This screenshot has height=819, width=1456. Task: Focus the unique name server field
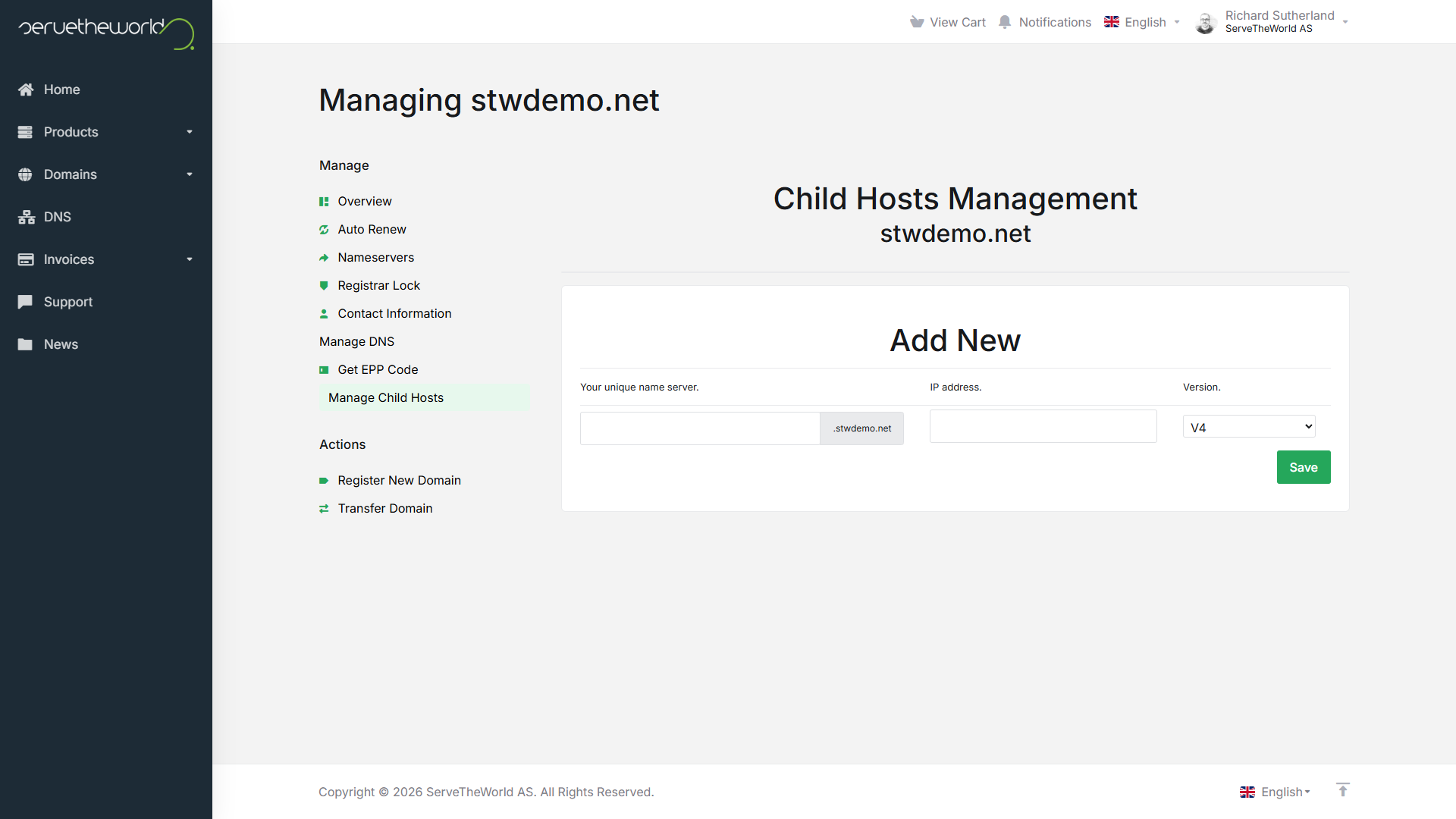[700, 428]
